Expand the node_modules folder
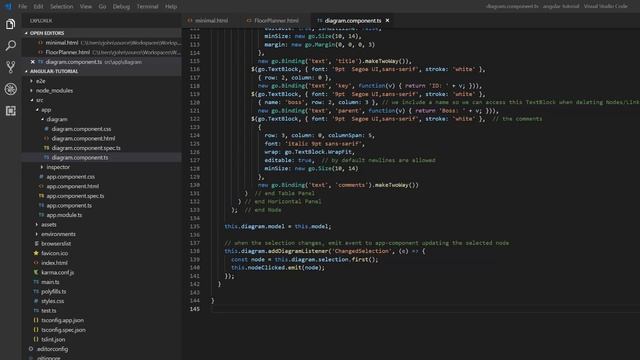 (x=54, y=91)
